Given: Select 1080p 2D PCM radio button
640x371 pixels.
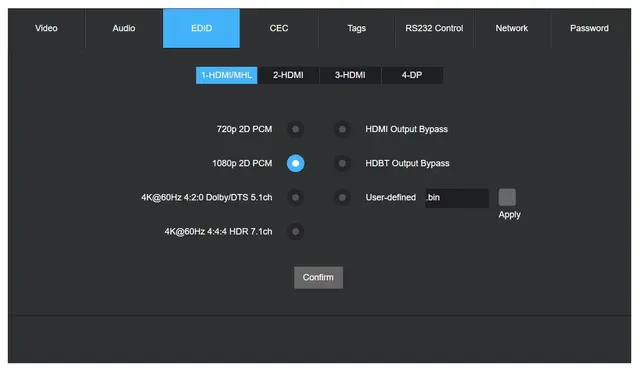Looking at the screenshot, I should (x=296, y=163).
